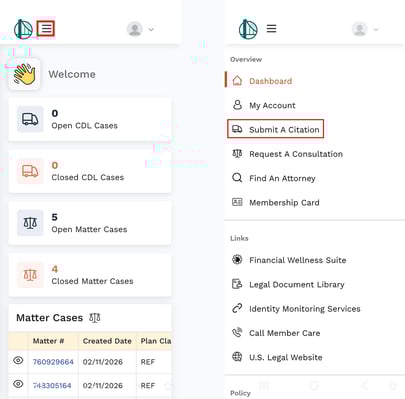
Task: Expand profile chevron beside avatar in left screen
Action: [151, 30]
